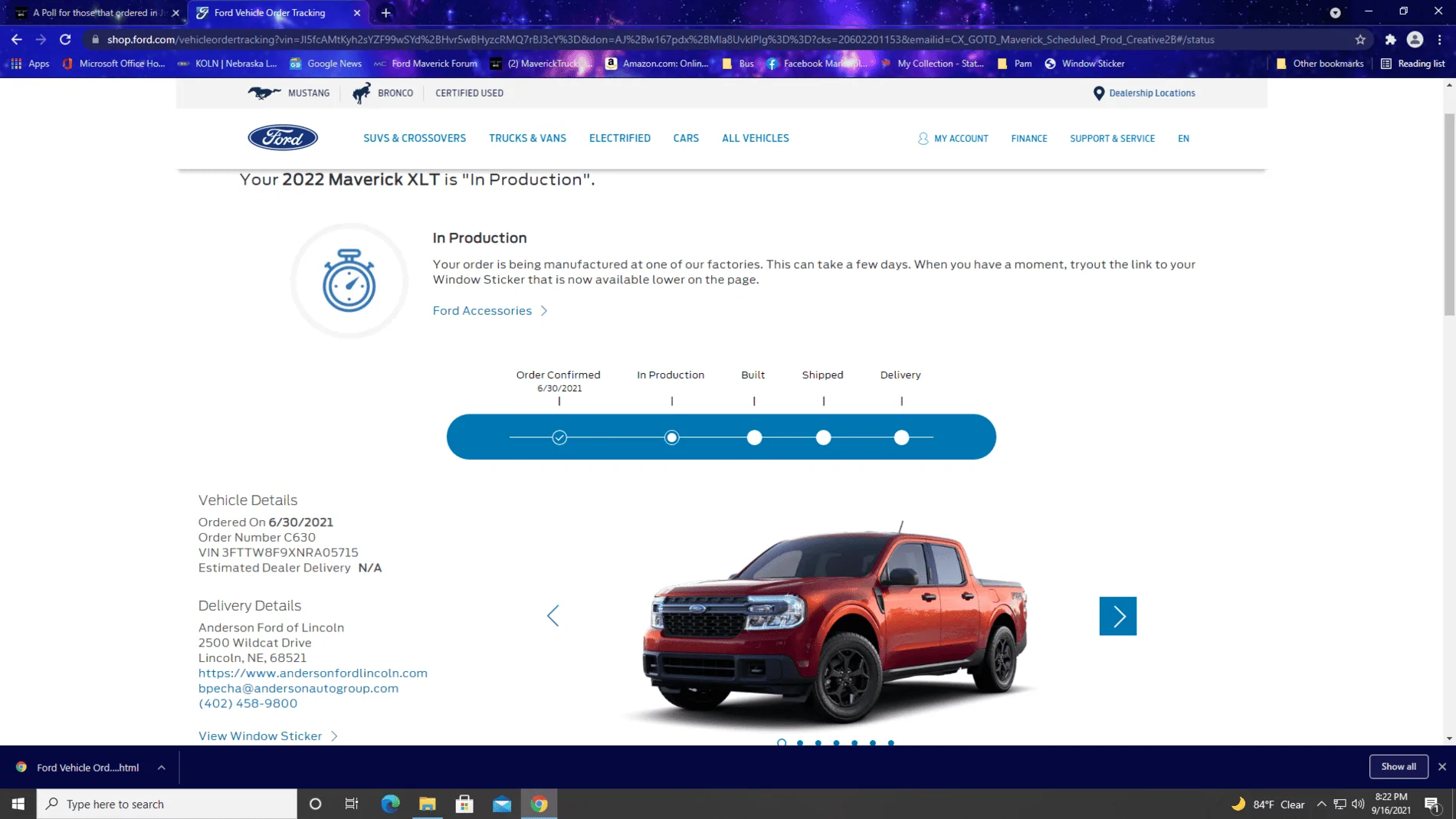Click Built marker on progress bar
Image resolution: width=1456 pixels, height=819 pixels.
[754, 437]
